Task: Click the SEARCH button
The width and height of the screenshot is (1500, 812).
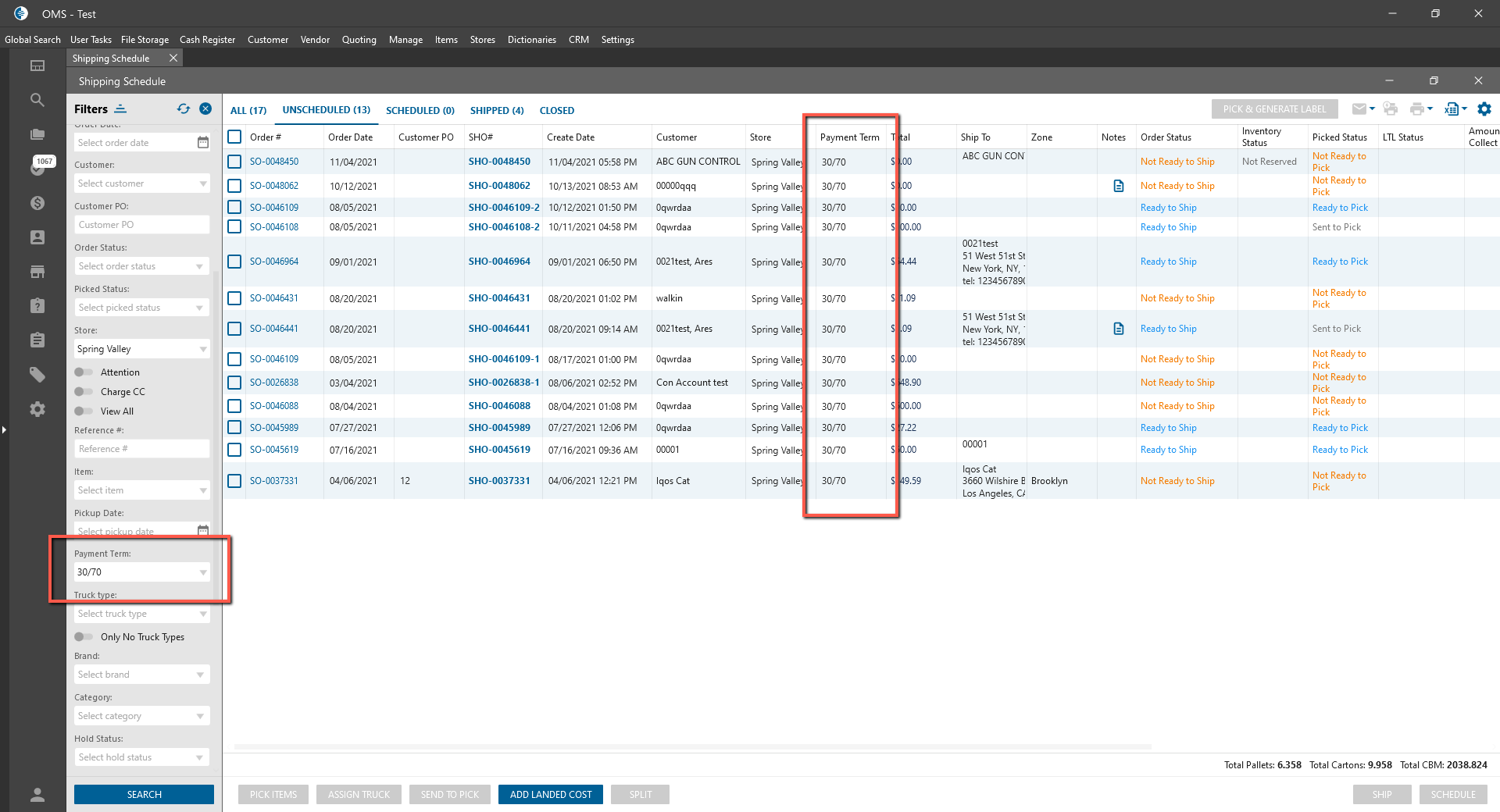Action: 144,795
